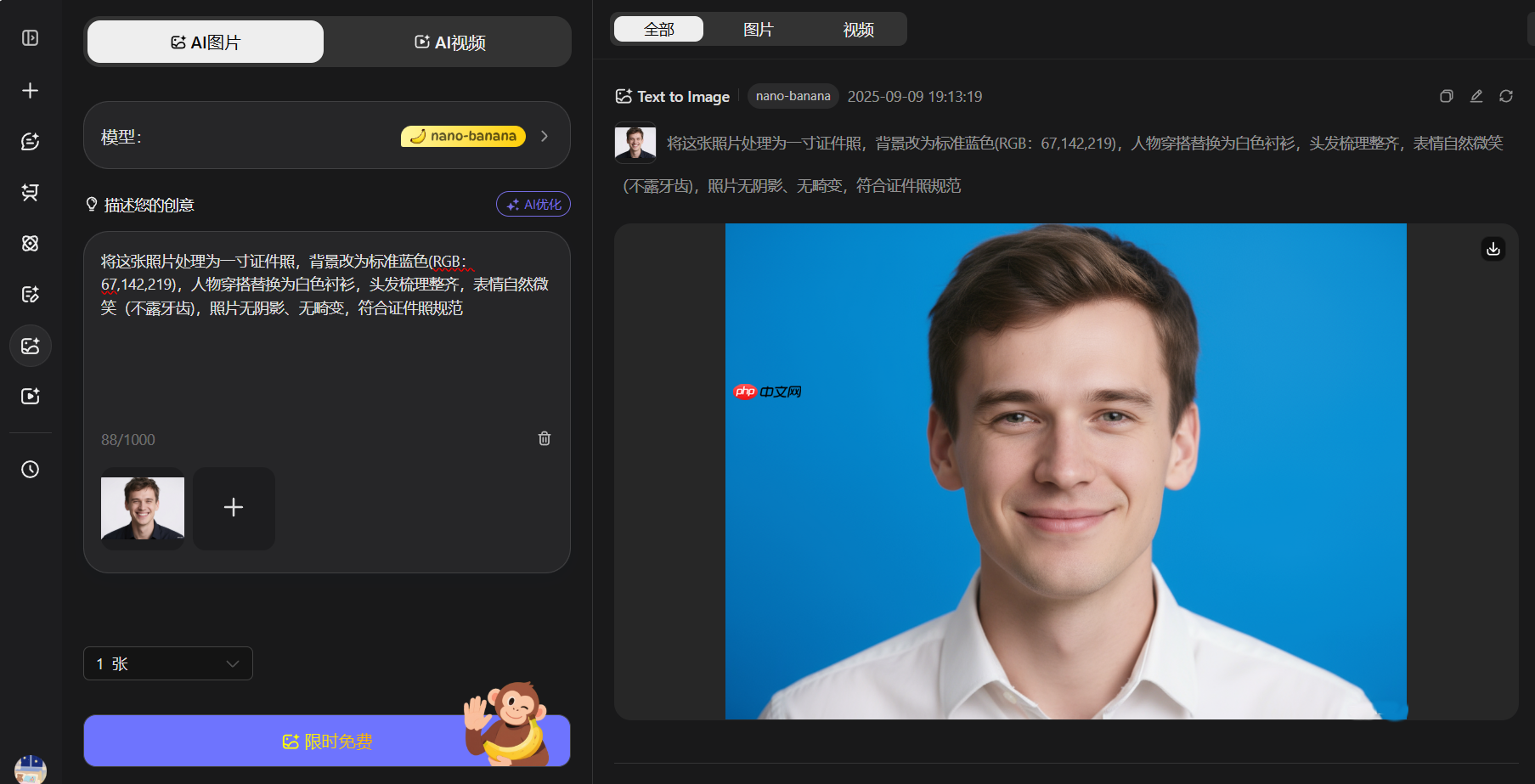Click the uploaded portrait thumbnail

point(142,508)
